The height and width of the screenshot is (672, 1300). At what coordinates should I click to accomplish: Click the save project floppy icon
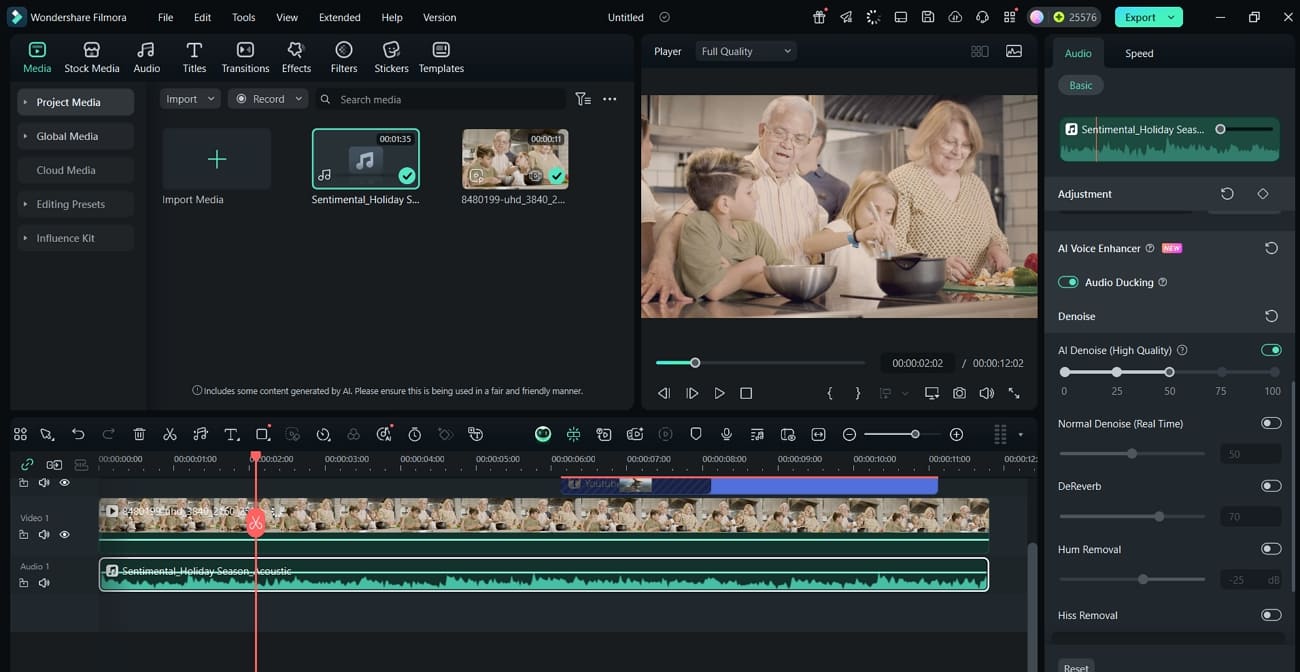point(928,17)
